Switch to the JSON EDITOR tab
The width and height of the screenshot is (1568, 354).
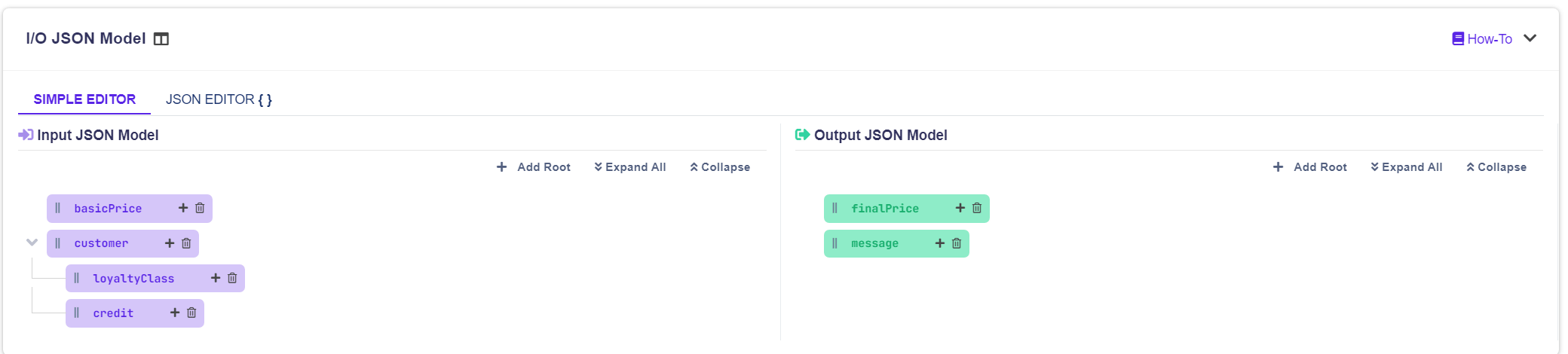click(219, 99)
